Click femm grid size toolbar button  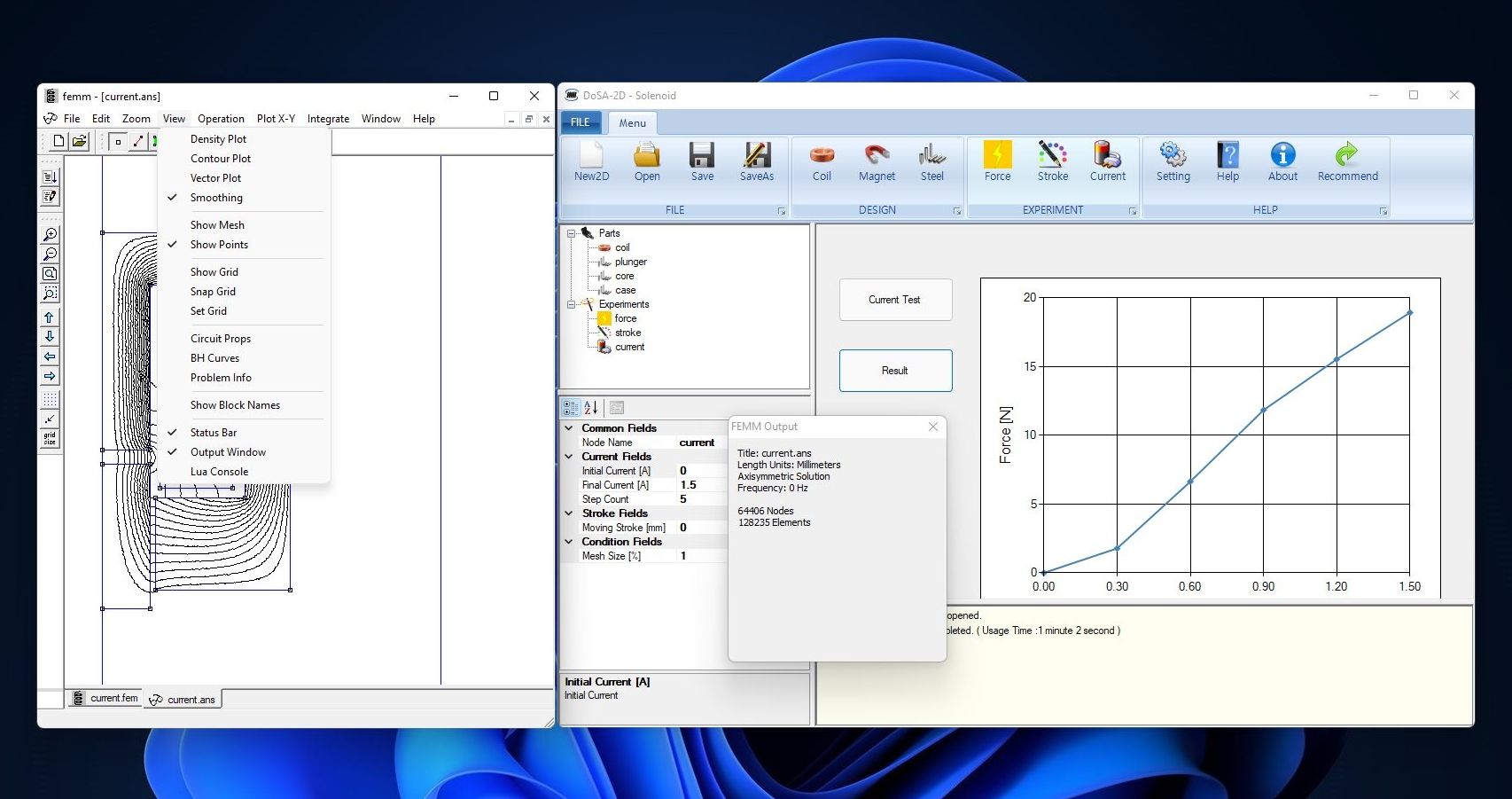(x=50, y=439)
